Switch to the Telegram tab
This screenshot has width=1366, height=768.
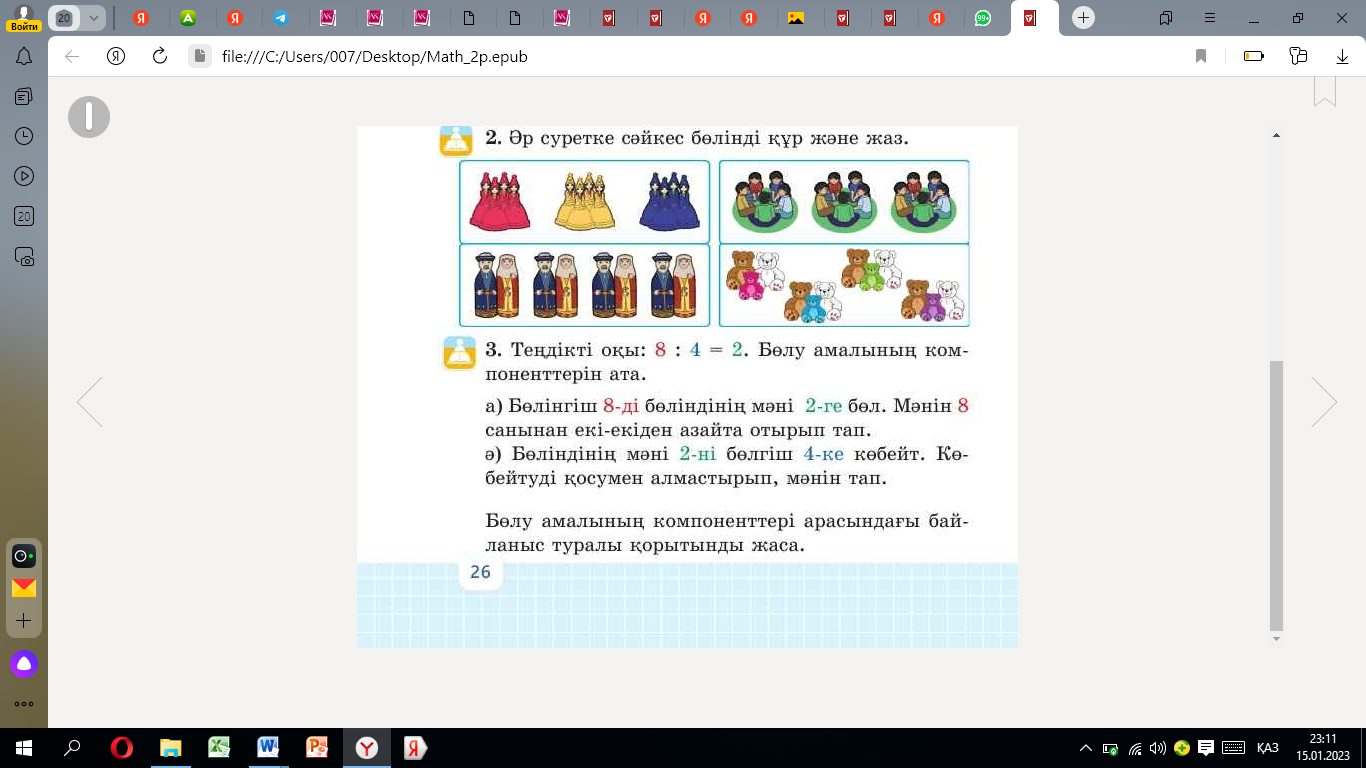pyautogui.click(x=281, y=18)
